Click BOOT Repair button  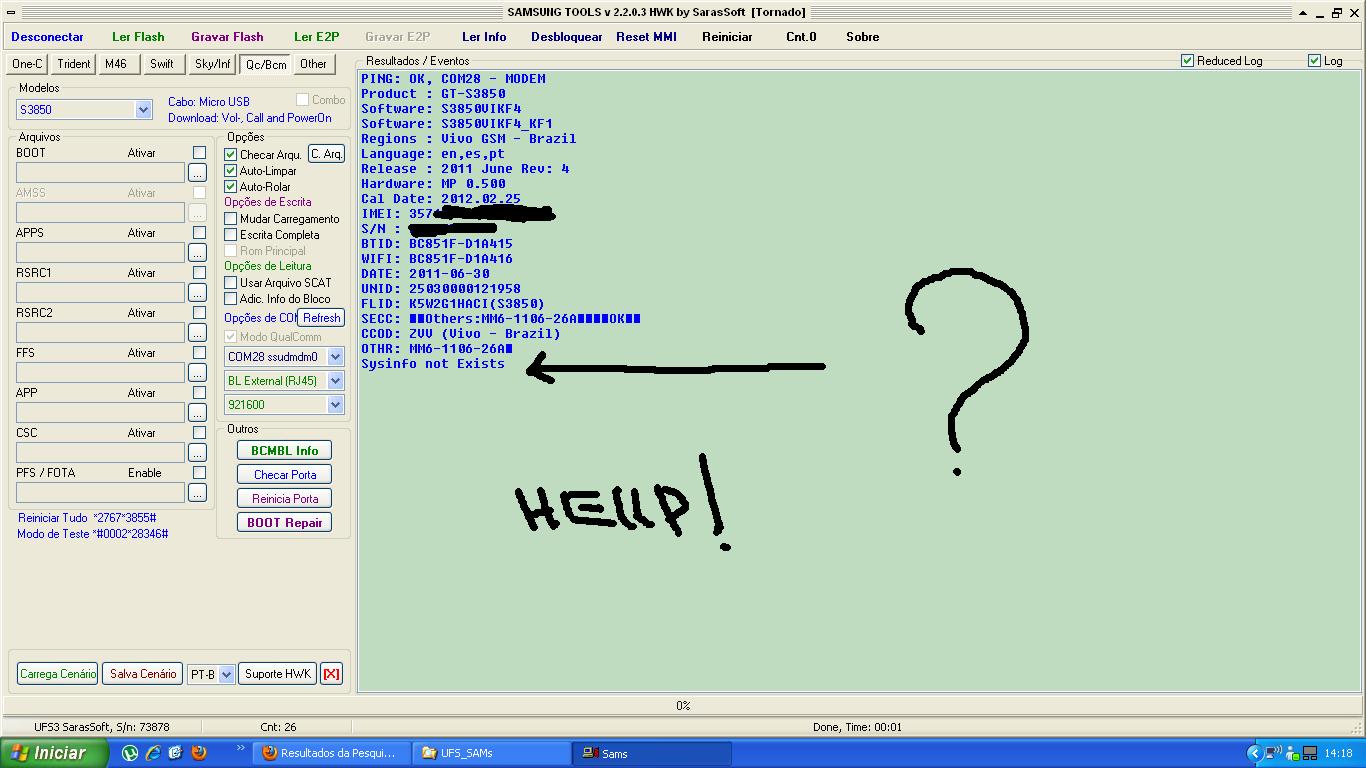[284, 523]
